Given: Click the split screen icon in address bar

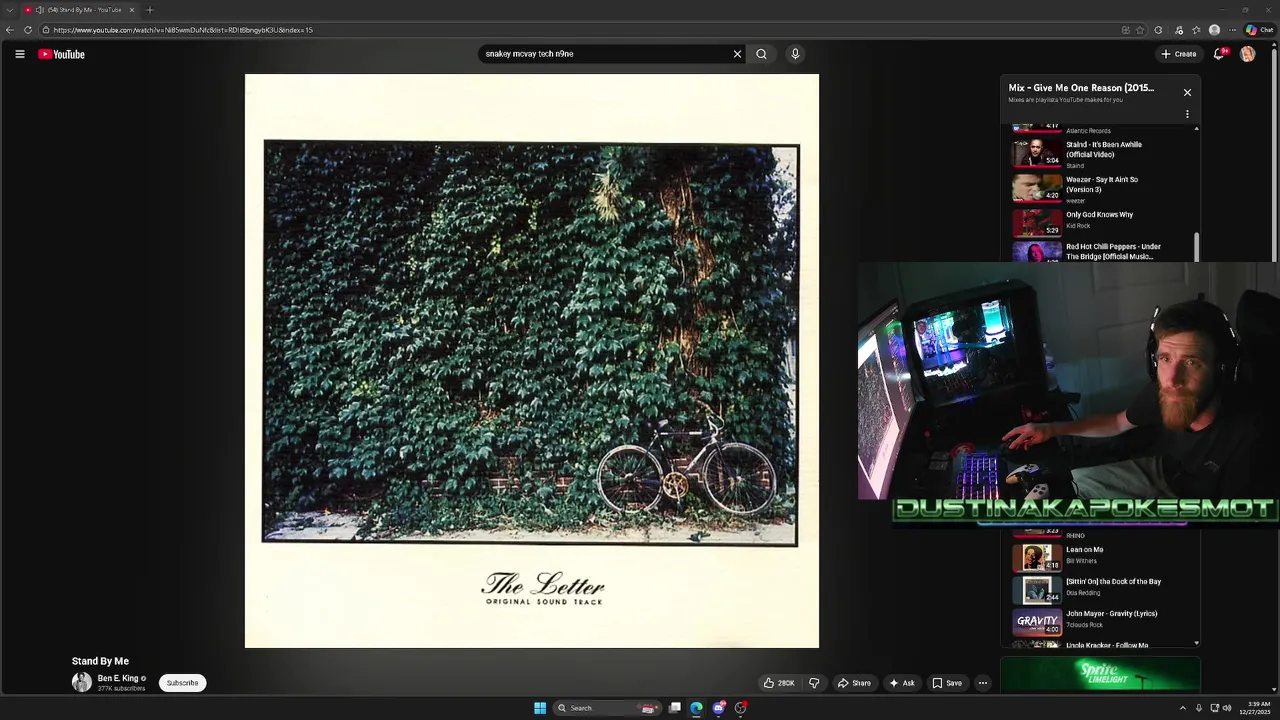Looking at the screenshot, I should coord(1126,30).
